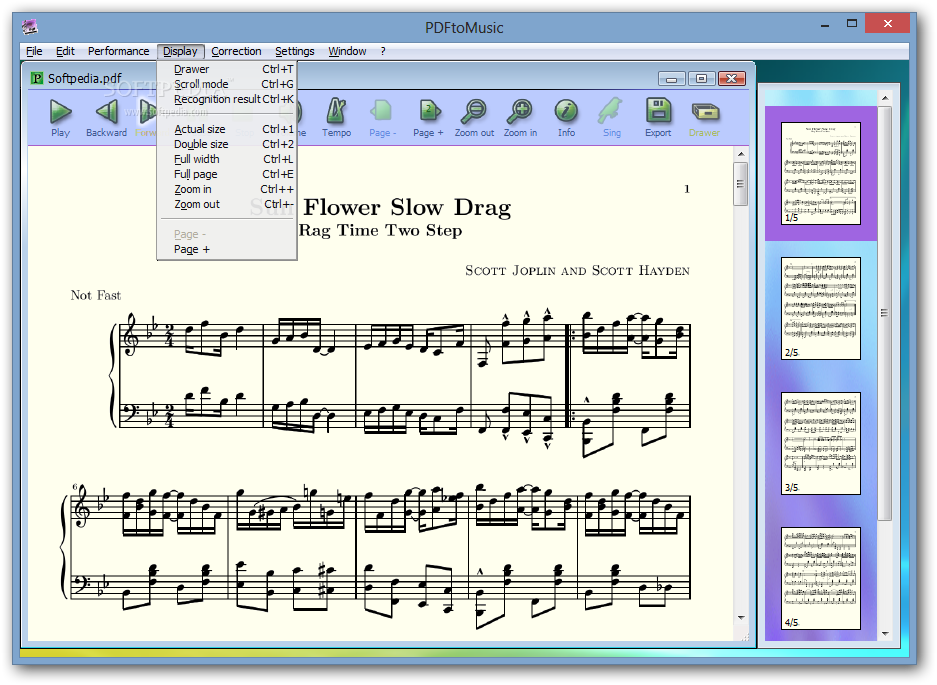This screenshot has width=937, height=685.
Task: Select Full width menu entry
Action: (x=227, y=159)
